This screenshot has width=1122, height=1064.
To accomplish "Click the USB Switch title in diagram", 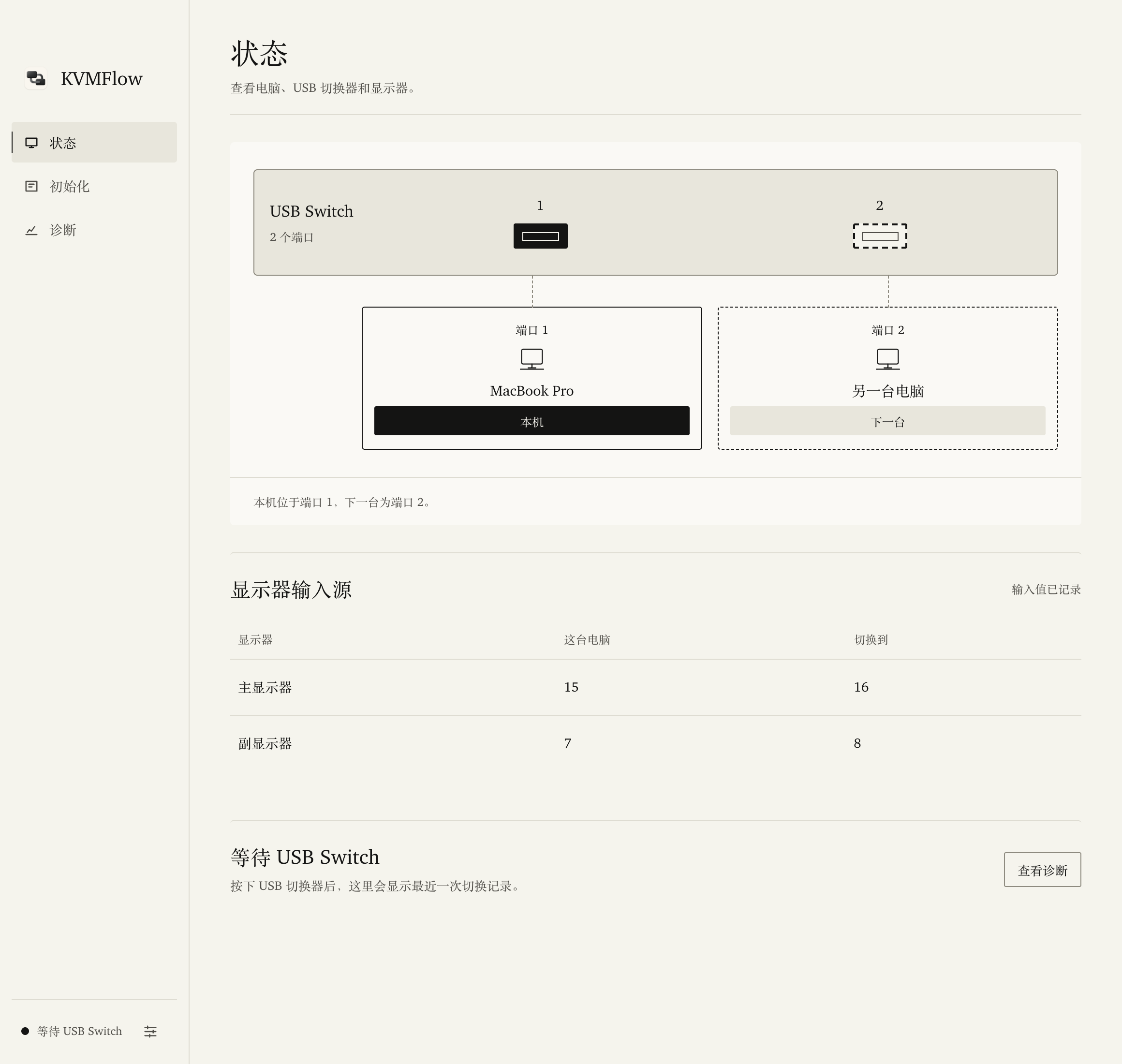I will pyautogui.click(x=311, y=211).
